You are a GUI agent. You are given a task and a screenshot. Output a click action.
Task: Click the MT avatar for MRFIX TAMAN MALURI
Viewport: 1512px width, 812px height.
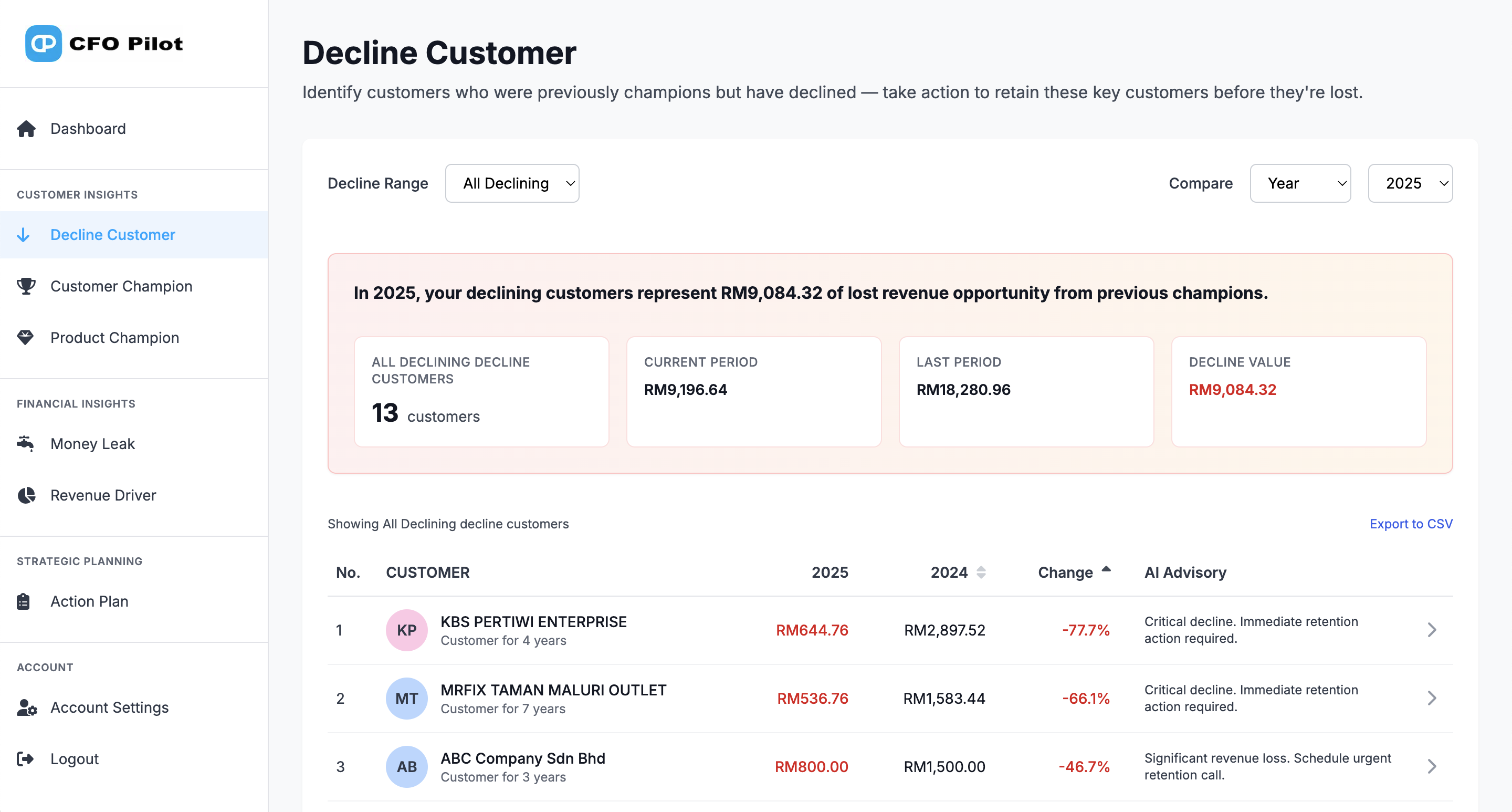point(406,698)
